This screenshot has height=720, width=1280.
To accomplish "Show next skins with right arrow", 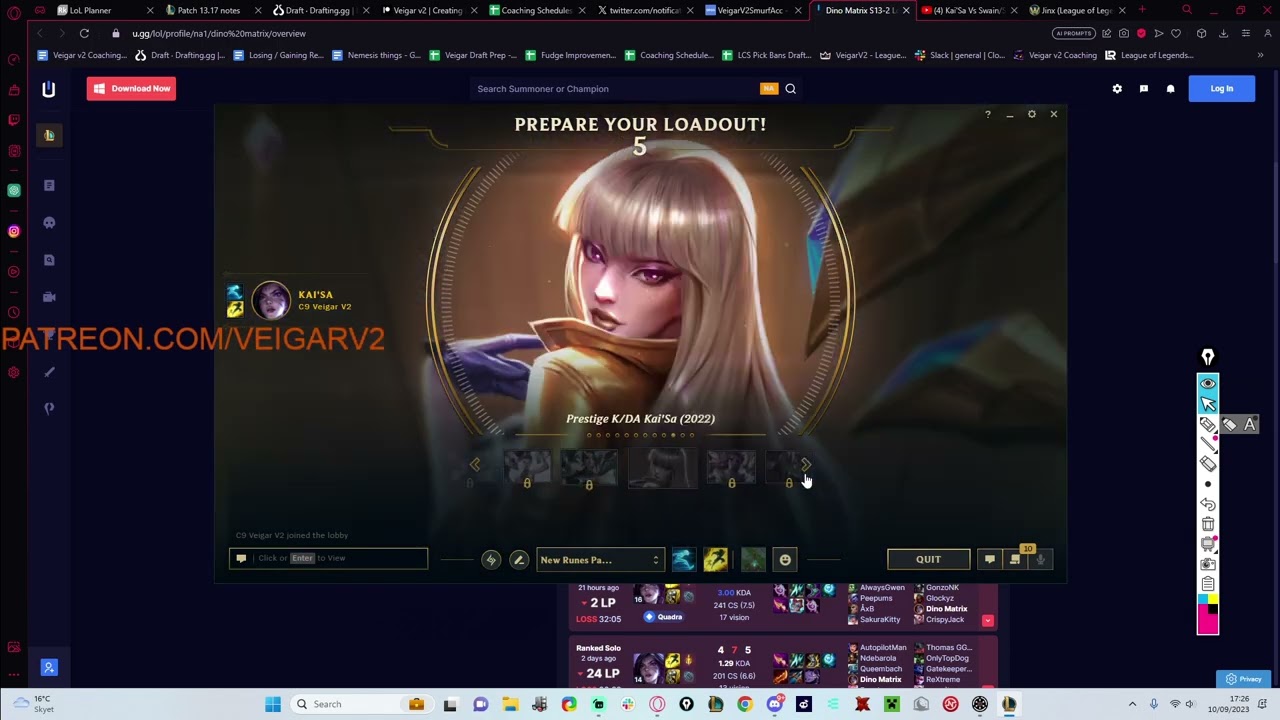I will (806, 465).
